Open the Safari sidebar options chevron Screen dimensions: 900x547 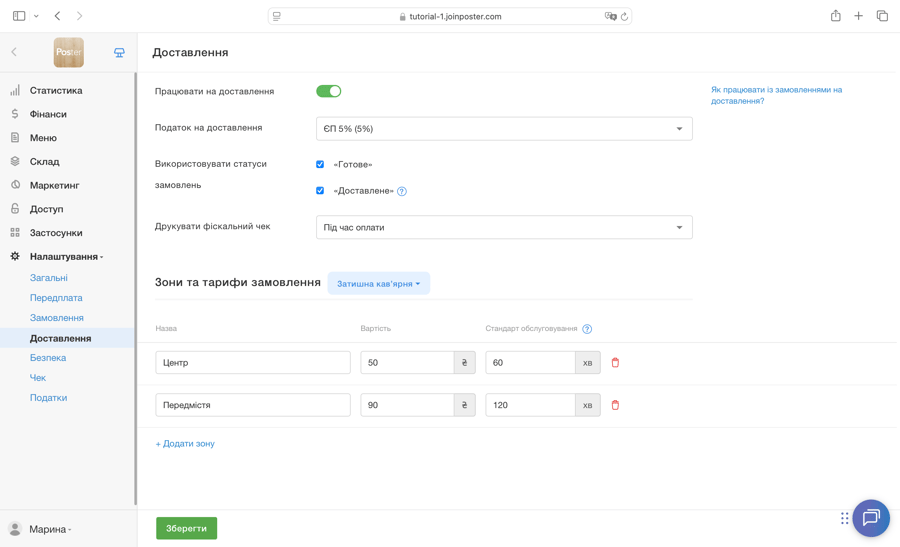point(36,16)
